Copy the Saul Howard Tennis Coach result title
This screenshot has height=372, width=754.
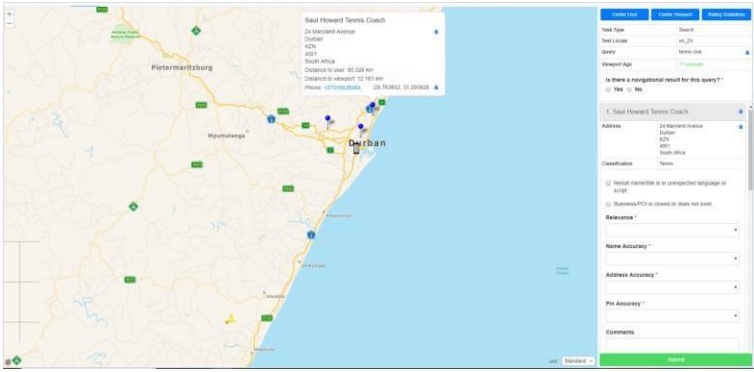click(x=741, y=112)
